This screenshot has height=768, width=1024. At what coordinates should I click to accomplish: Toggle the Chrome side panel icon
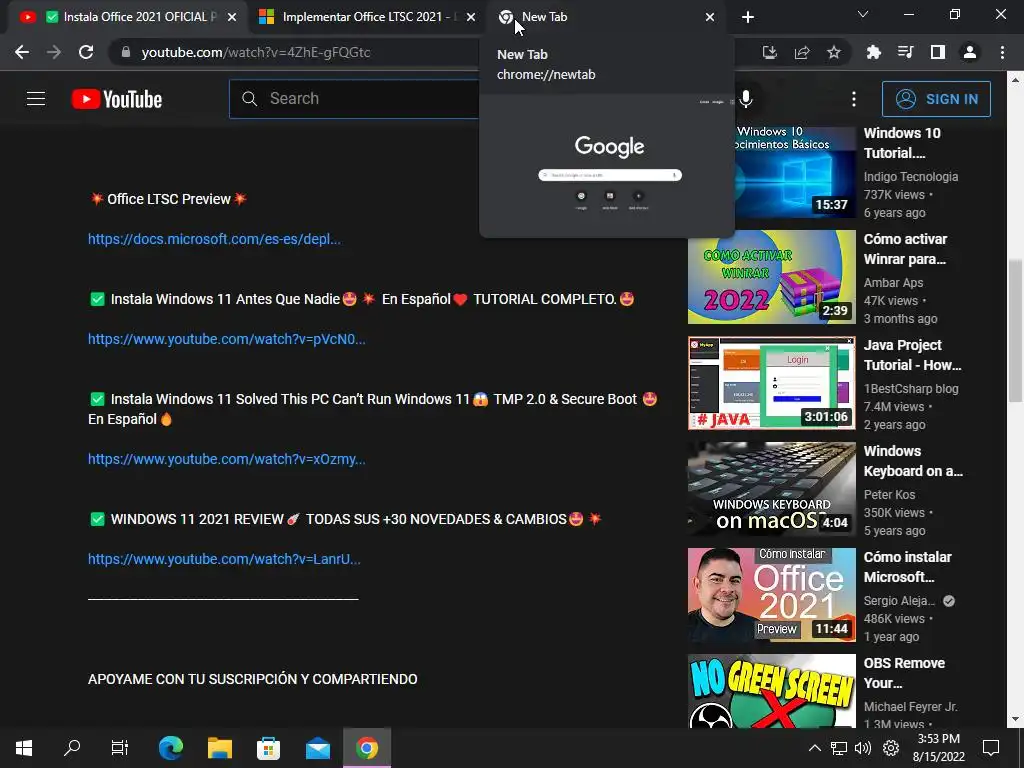[x=937, y=52]
